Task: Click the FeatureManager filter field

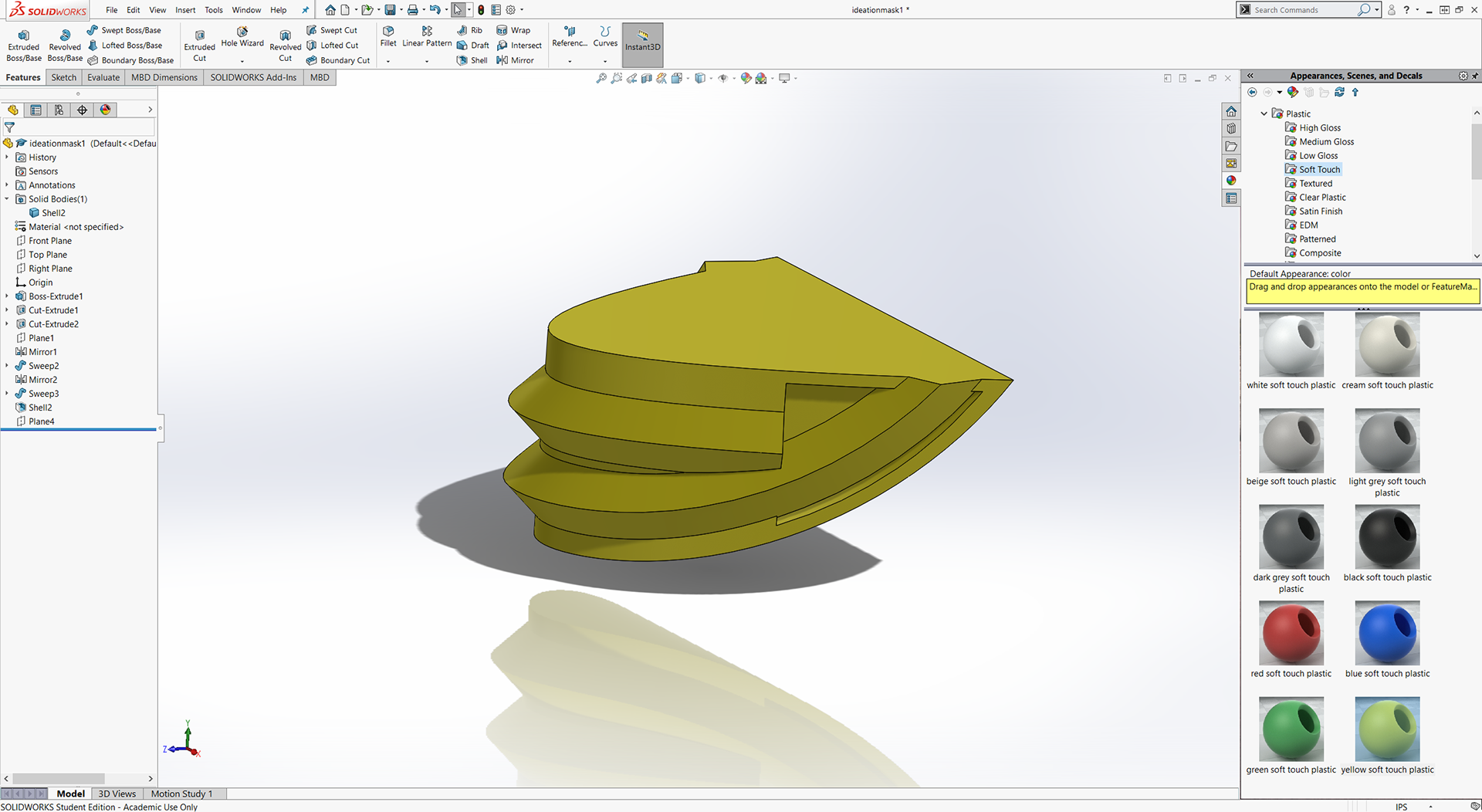Action: pos(78,127)
